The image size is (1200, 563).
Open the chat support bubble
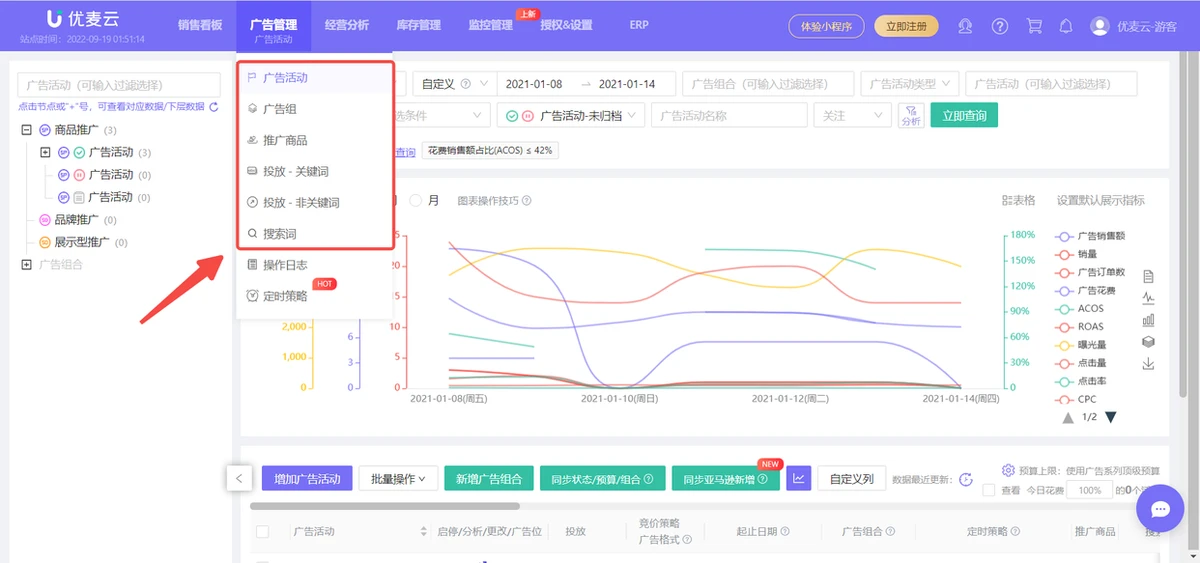pos(1160,509)
